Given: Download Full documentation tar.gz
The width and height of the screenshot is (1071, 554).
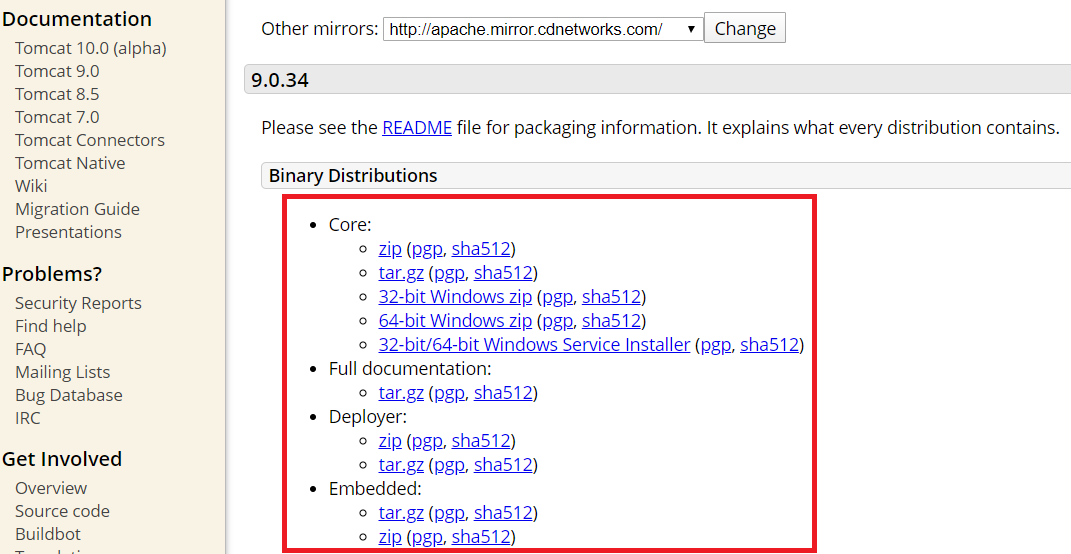Looking at the screenshot, I should pos(401,393).
